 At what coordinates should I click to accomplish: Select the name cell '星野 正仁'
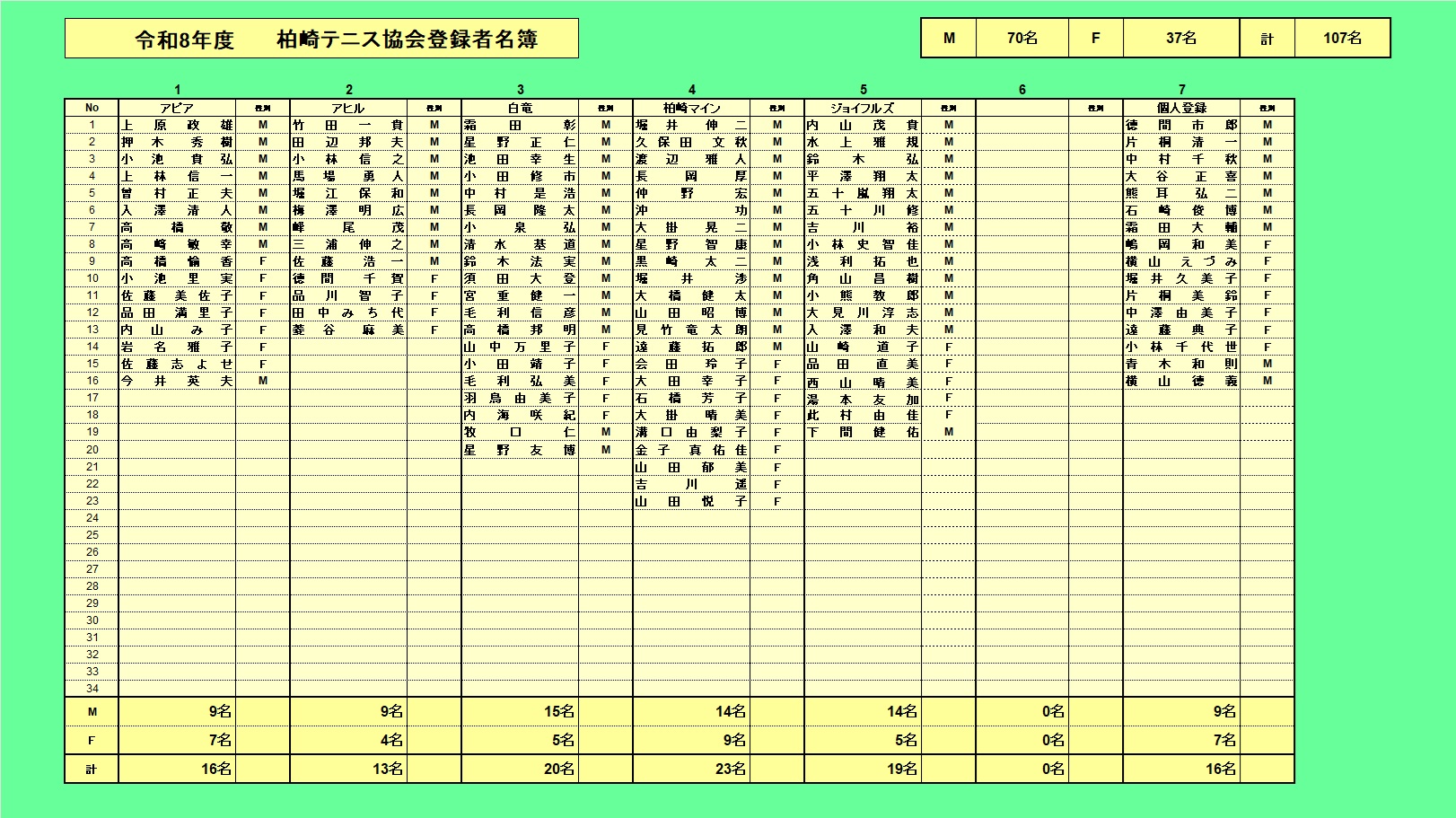[520, 142]
